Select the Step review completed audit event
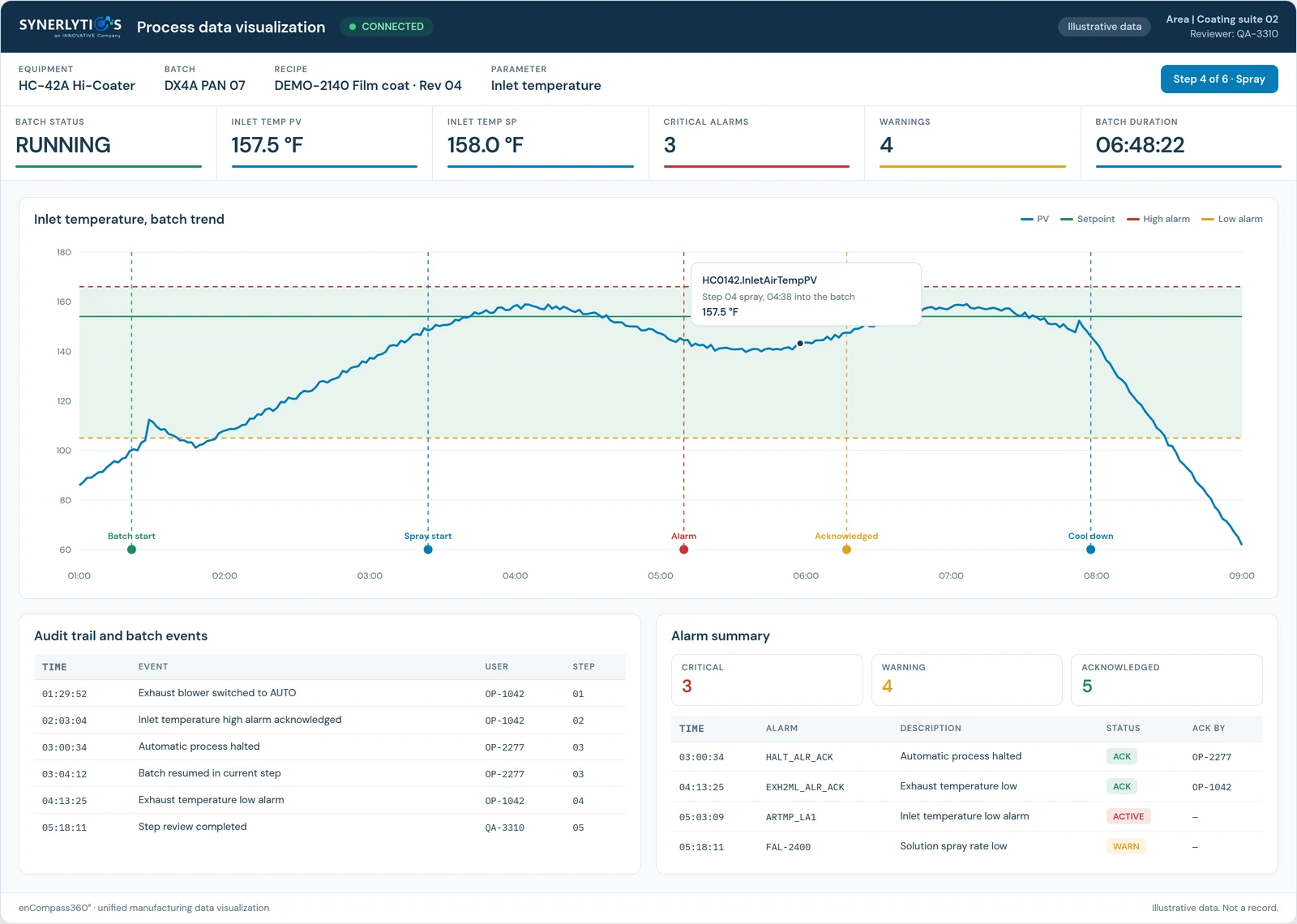Image resolution: width=1297 pixels, height=924 pixels. click(x=330, y=827)
